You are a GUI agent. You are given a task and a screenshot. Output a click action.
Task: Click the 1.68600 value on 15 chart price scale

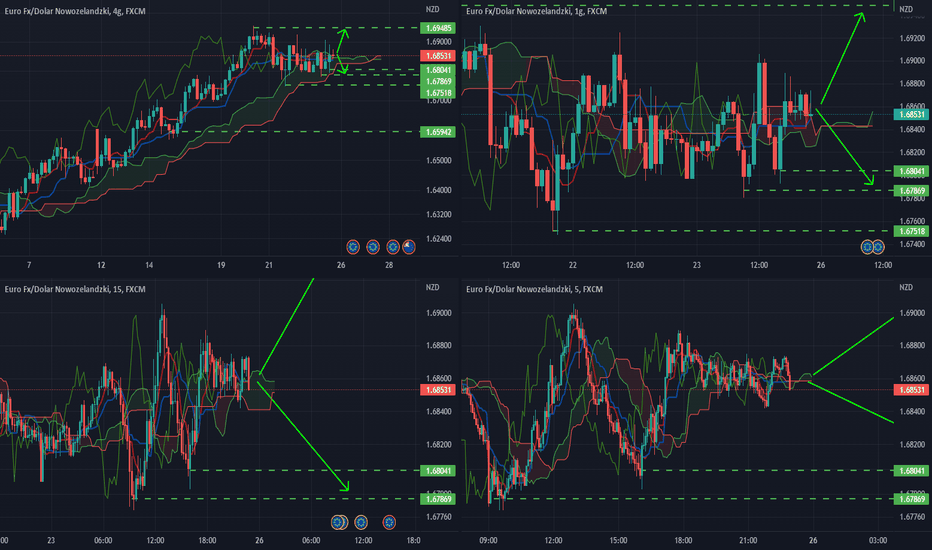439,378
